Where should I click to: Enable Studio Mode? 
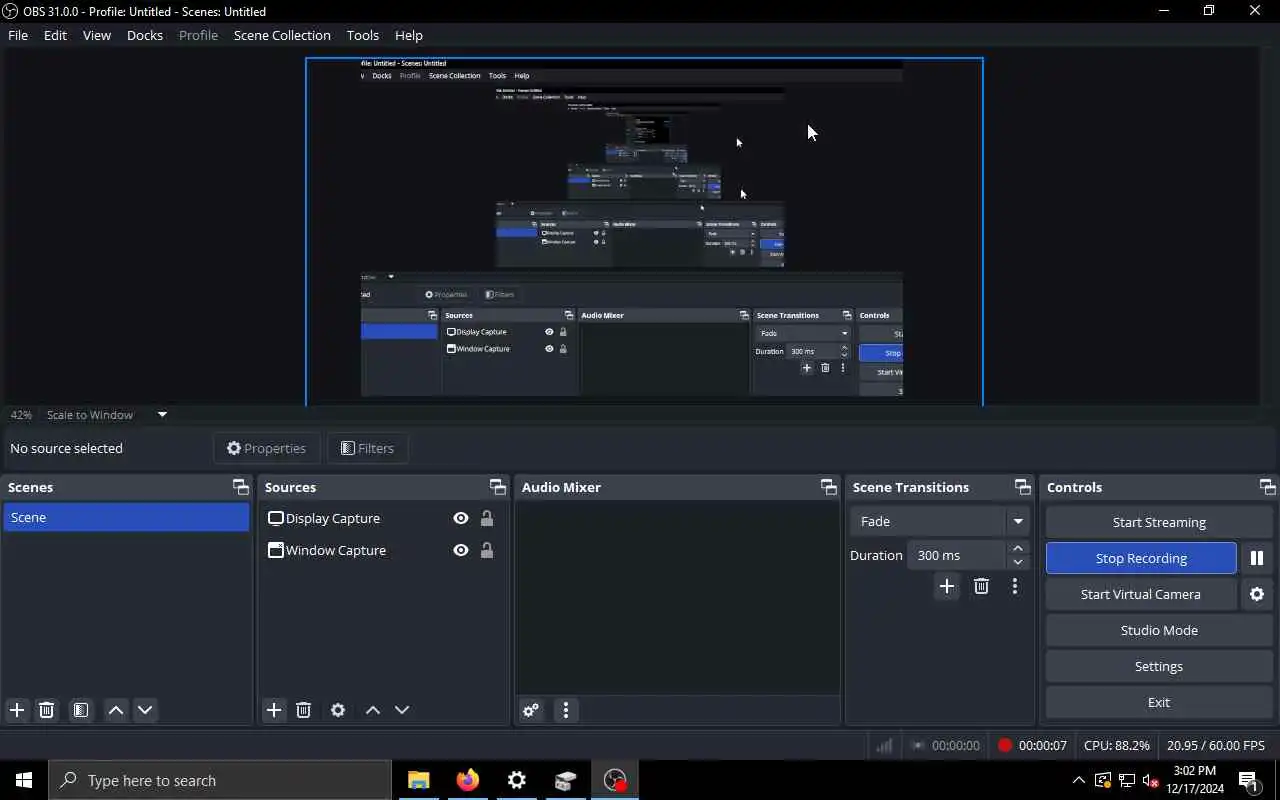pyautogui.click(x=1159, y=630)
